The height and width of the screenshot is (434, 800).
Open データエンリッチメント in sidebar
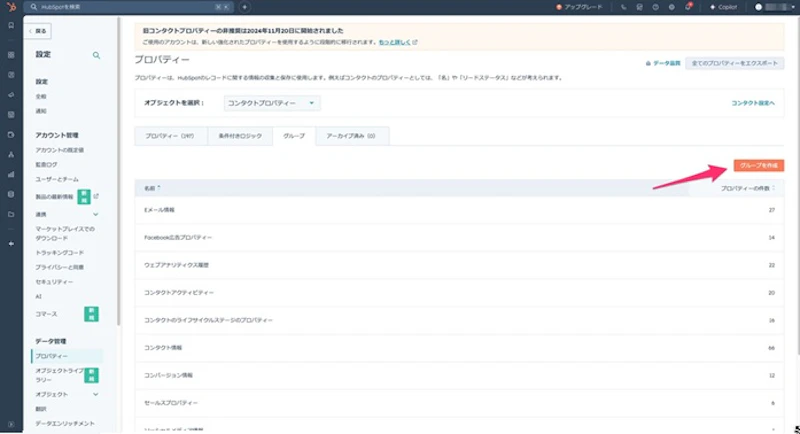(x=65, y=423)
